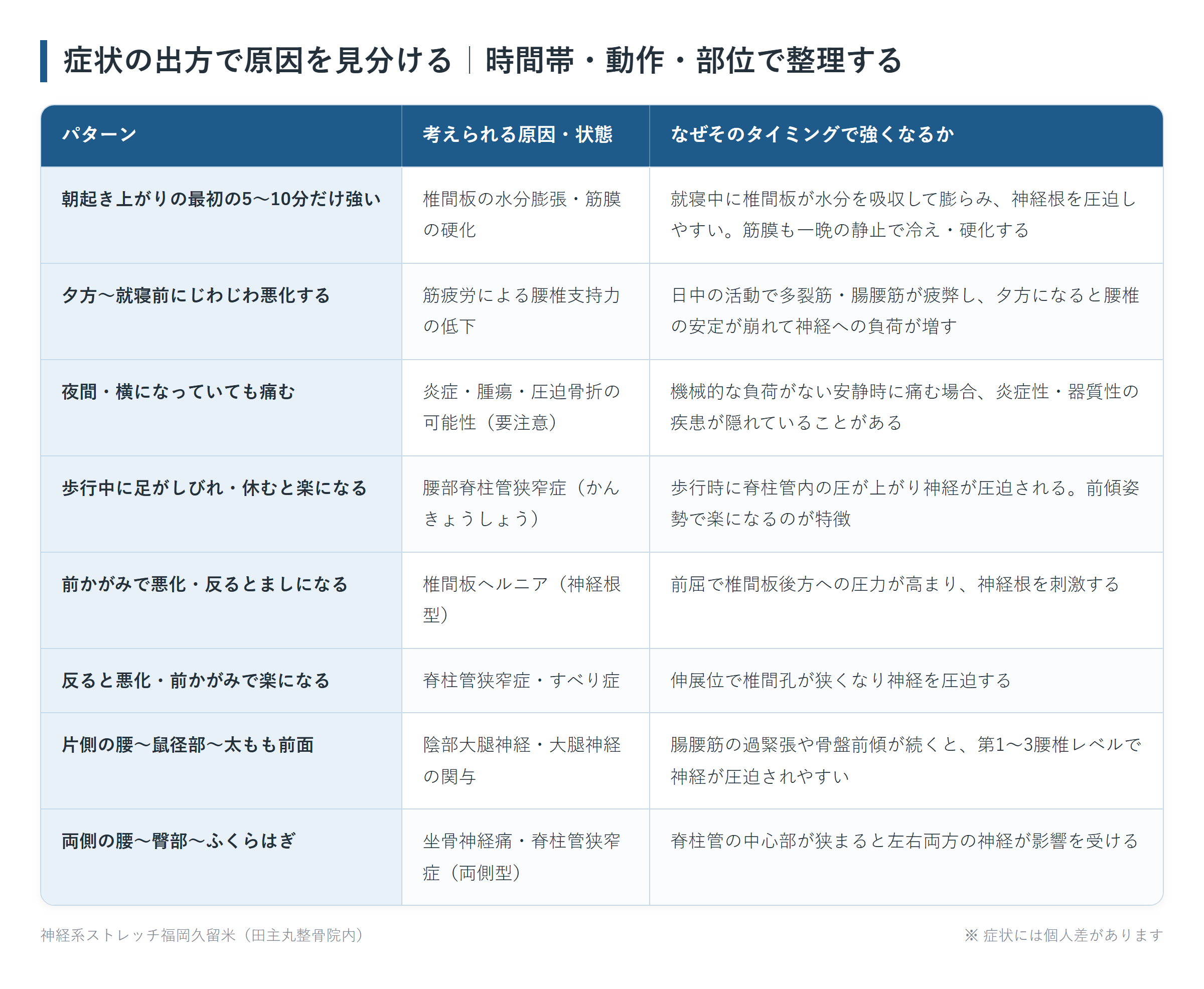Click the cell '筋疲労による腰椎支持力の低下'
1204x989 pixels.
pyautogui.click(x=525, y=311)
